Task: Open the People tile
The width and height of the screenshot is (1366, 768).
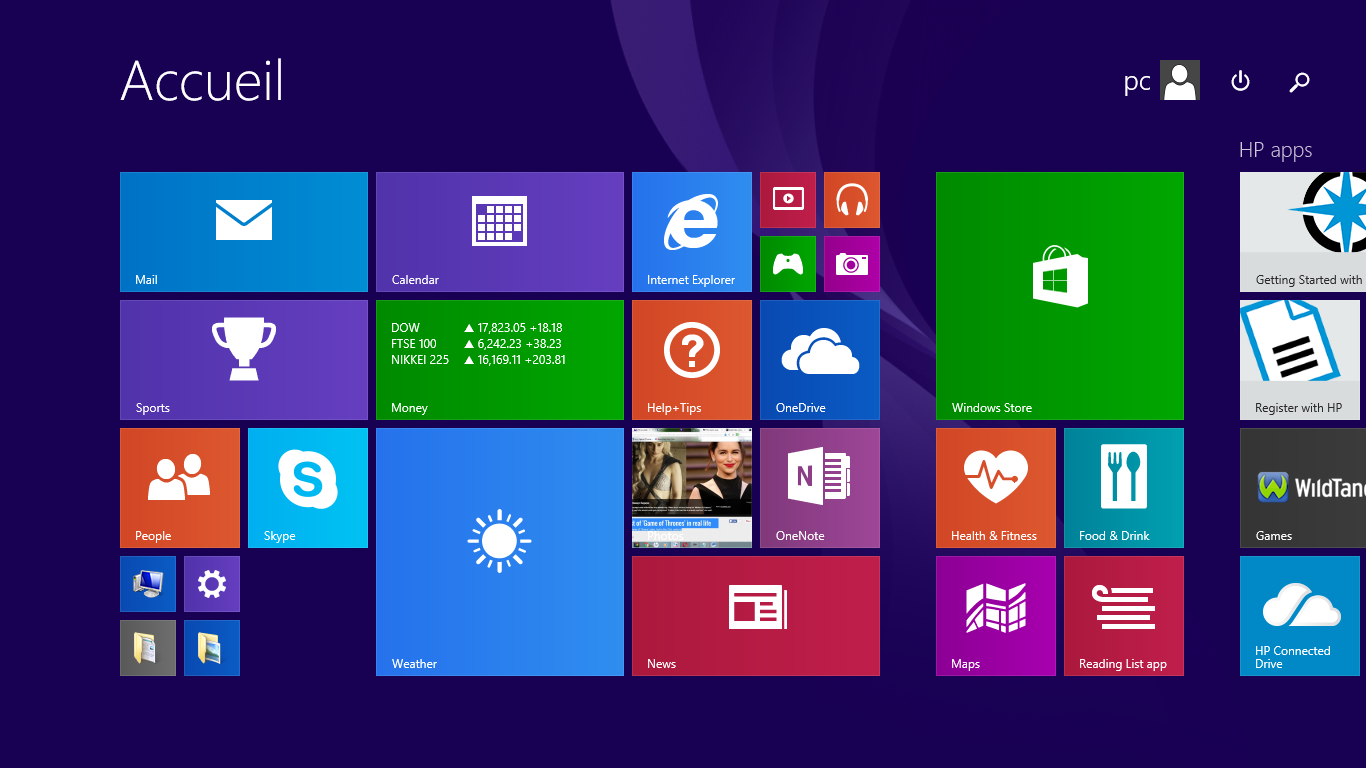Action: [180, 488]
